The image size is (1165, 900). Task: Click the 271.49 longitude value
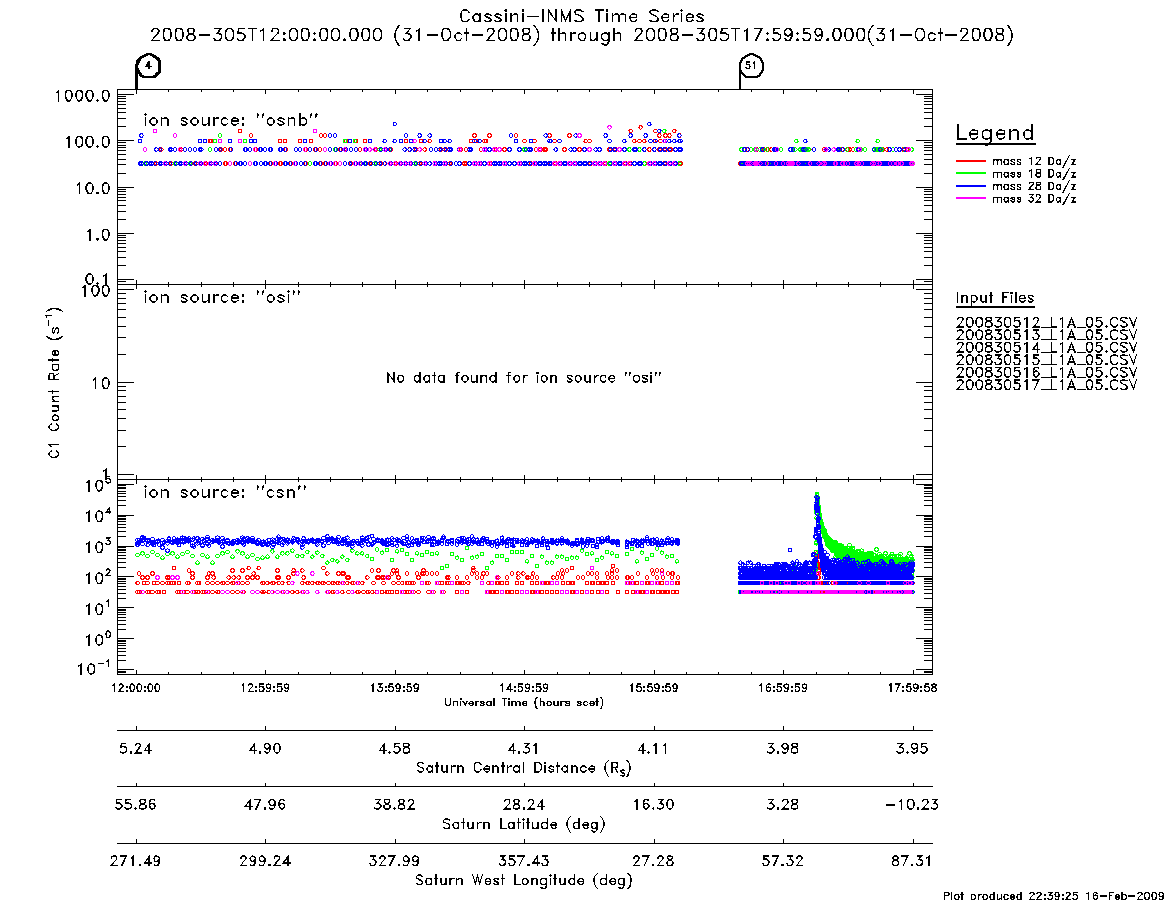pyautogui.click(x=136, y=861)
